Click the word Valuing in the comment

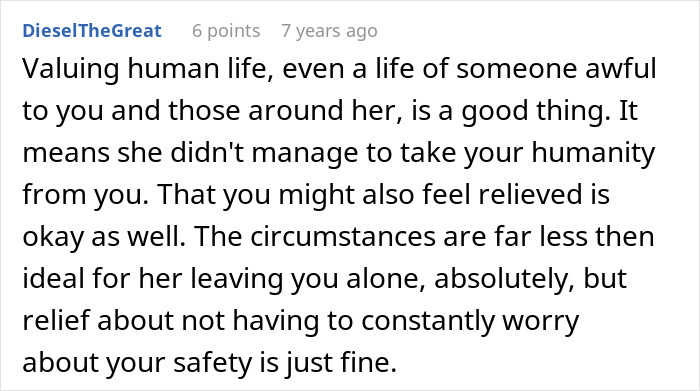[x=71, y=69]
